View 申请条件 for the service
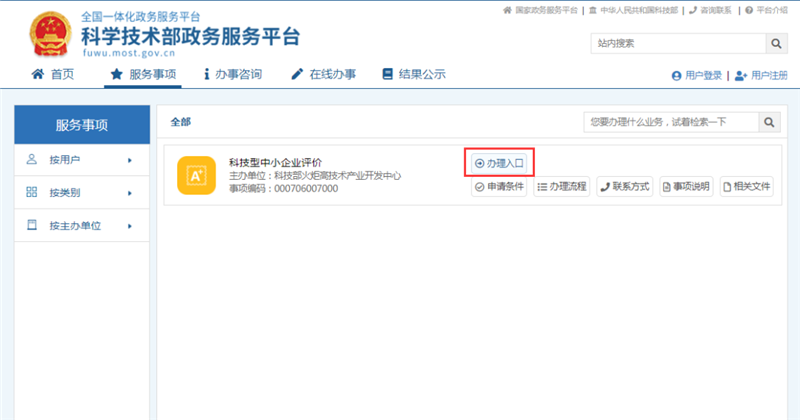The height and width of the screenshot is (420, 800). [499, 186]
